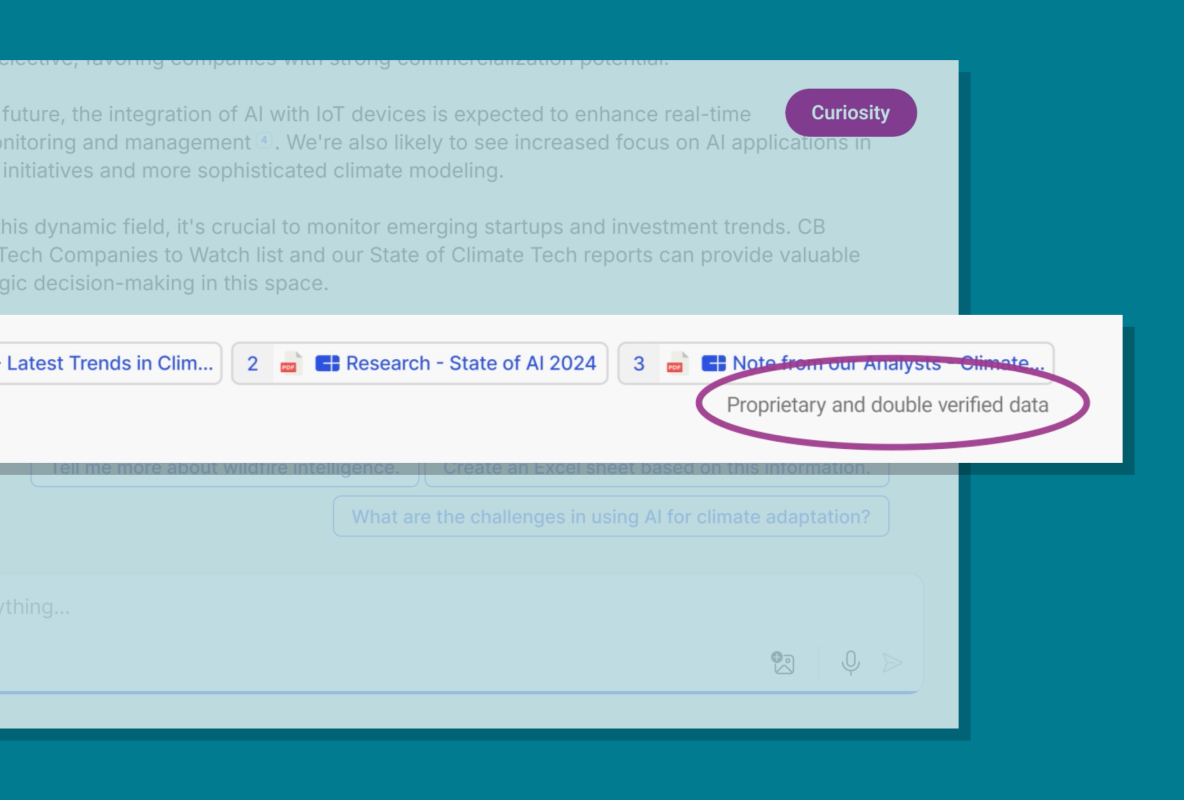The image size is (1184, 800).
Task: Open the Latest Trends in Clim... source
Action: click(110, 364)
